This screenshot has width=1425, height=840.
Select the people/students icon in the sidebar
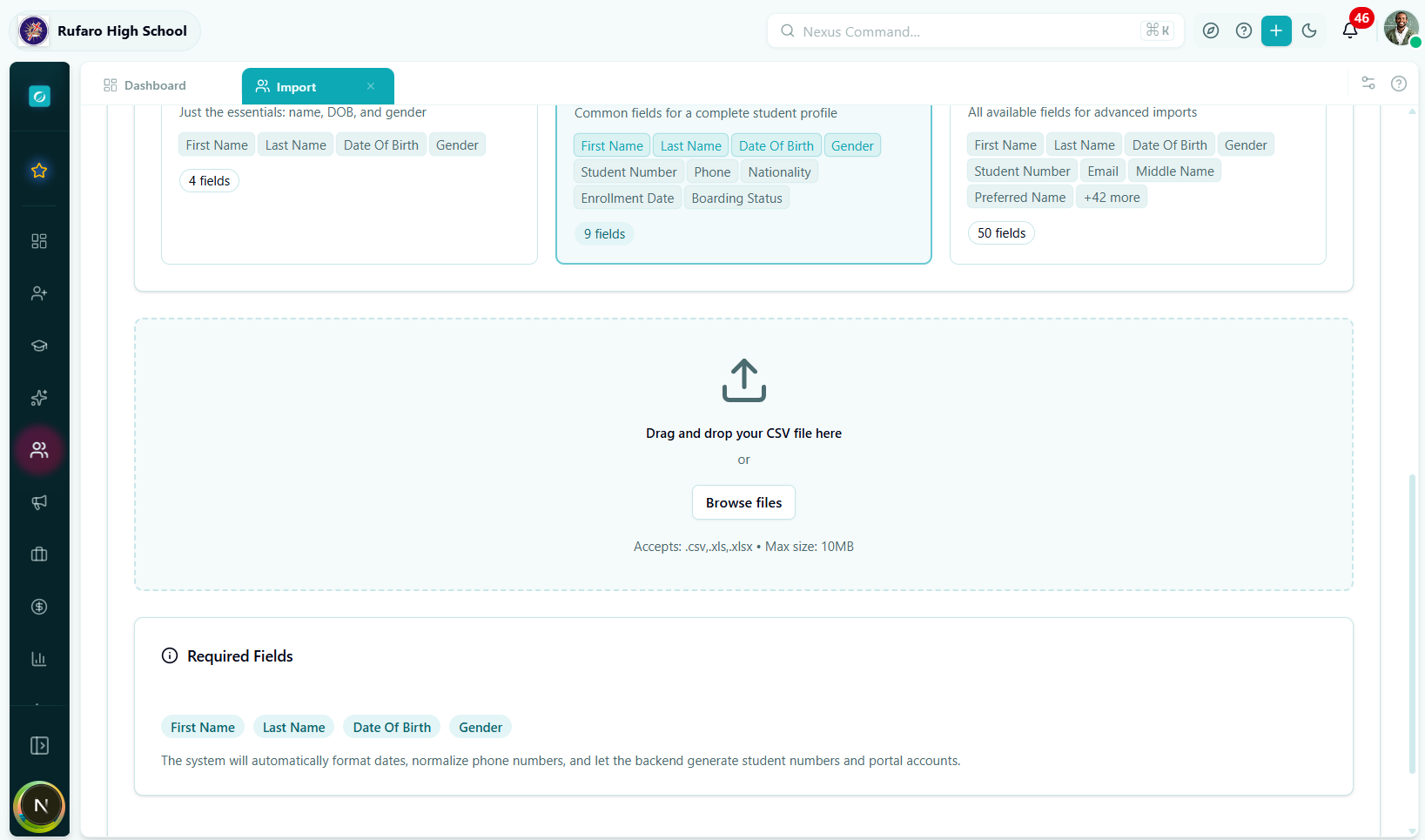[x=39, y=450]
